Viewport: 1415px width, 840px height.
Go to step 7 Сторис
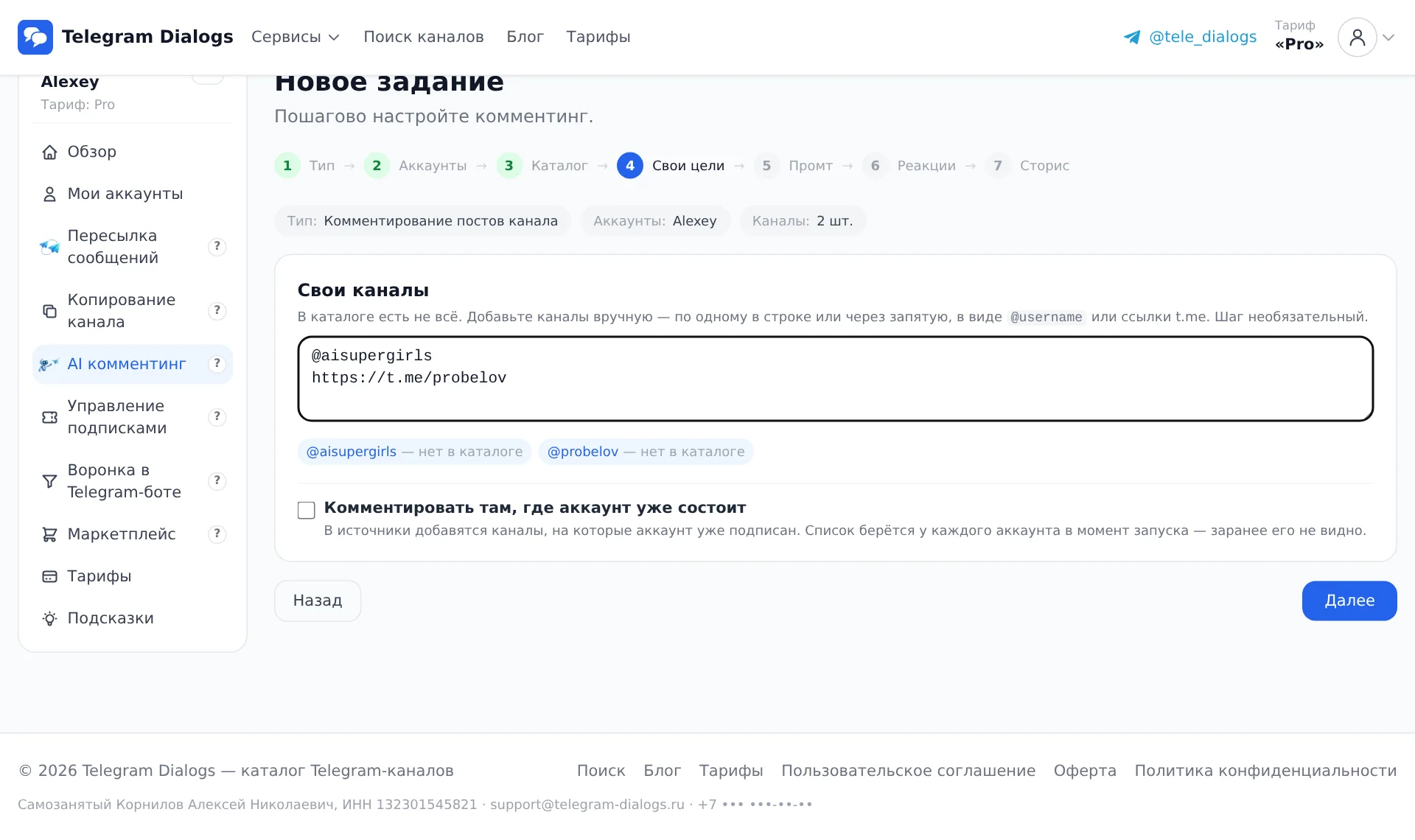(1027, 166)
